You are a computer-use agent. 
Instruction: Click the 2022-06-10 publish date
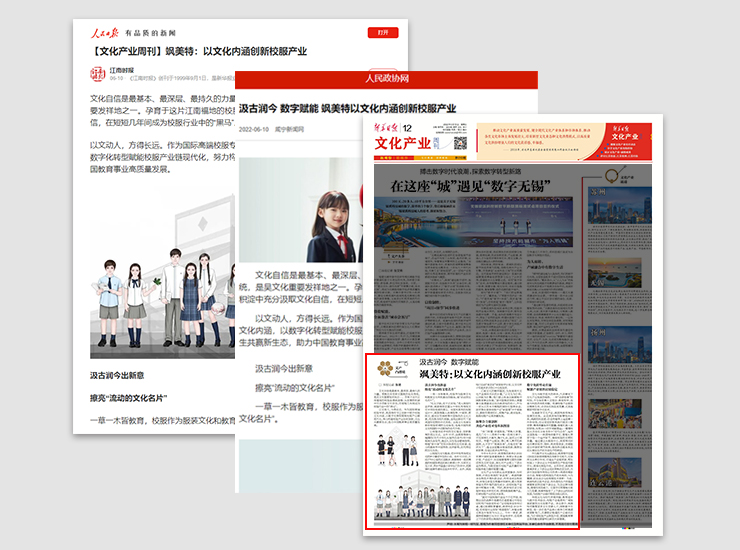[254, 129]
